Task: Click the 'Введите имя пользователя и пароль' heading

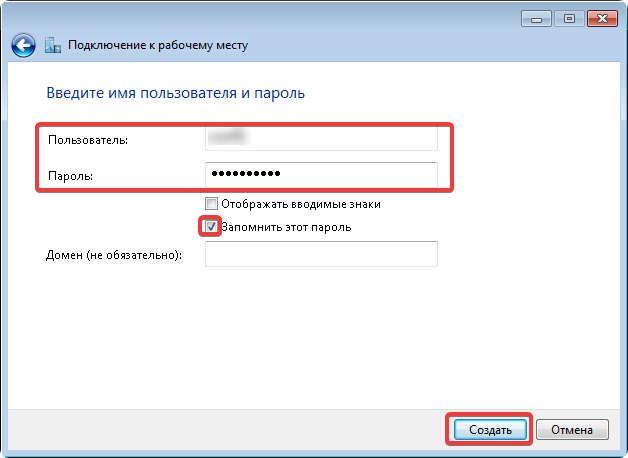Action: [175, 93]
